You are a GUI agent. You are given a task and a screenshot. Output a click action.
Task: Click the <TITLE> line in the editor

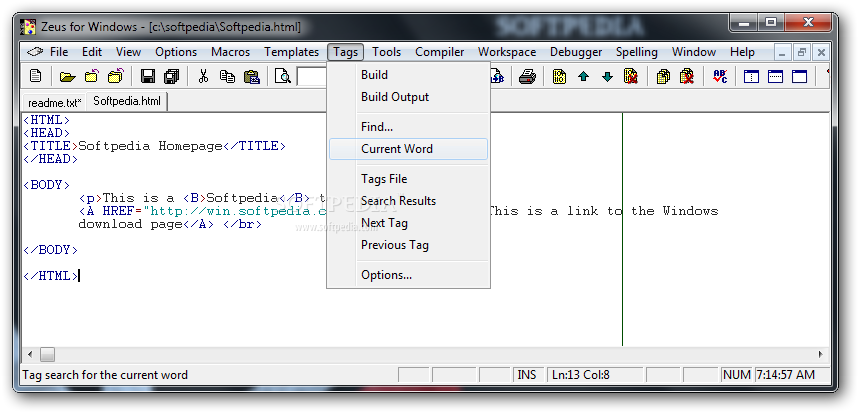click(154, 146)
